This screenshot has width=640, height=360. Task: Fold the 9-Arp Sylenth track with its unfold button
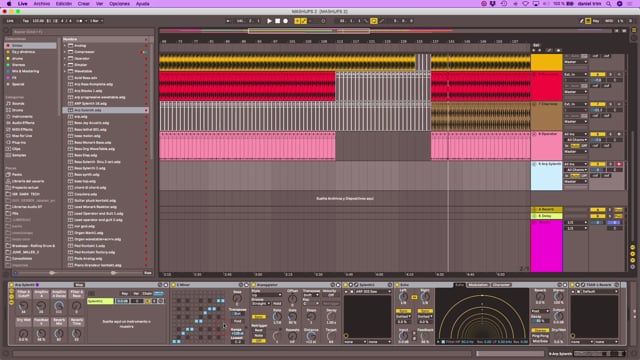[534, 164]
